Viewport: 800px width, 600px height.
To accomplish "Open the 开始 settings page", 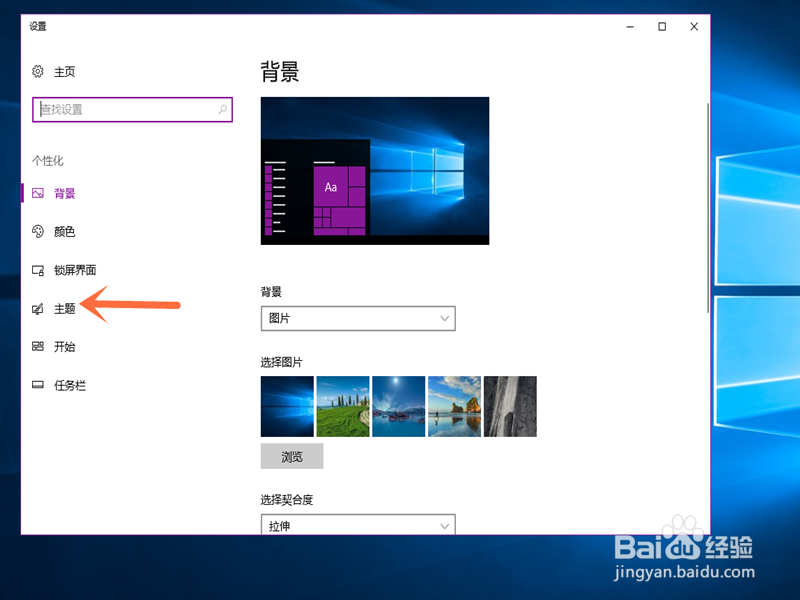I will click(x=65, y=347).
